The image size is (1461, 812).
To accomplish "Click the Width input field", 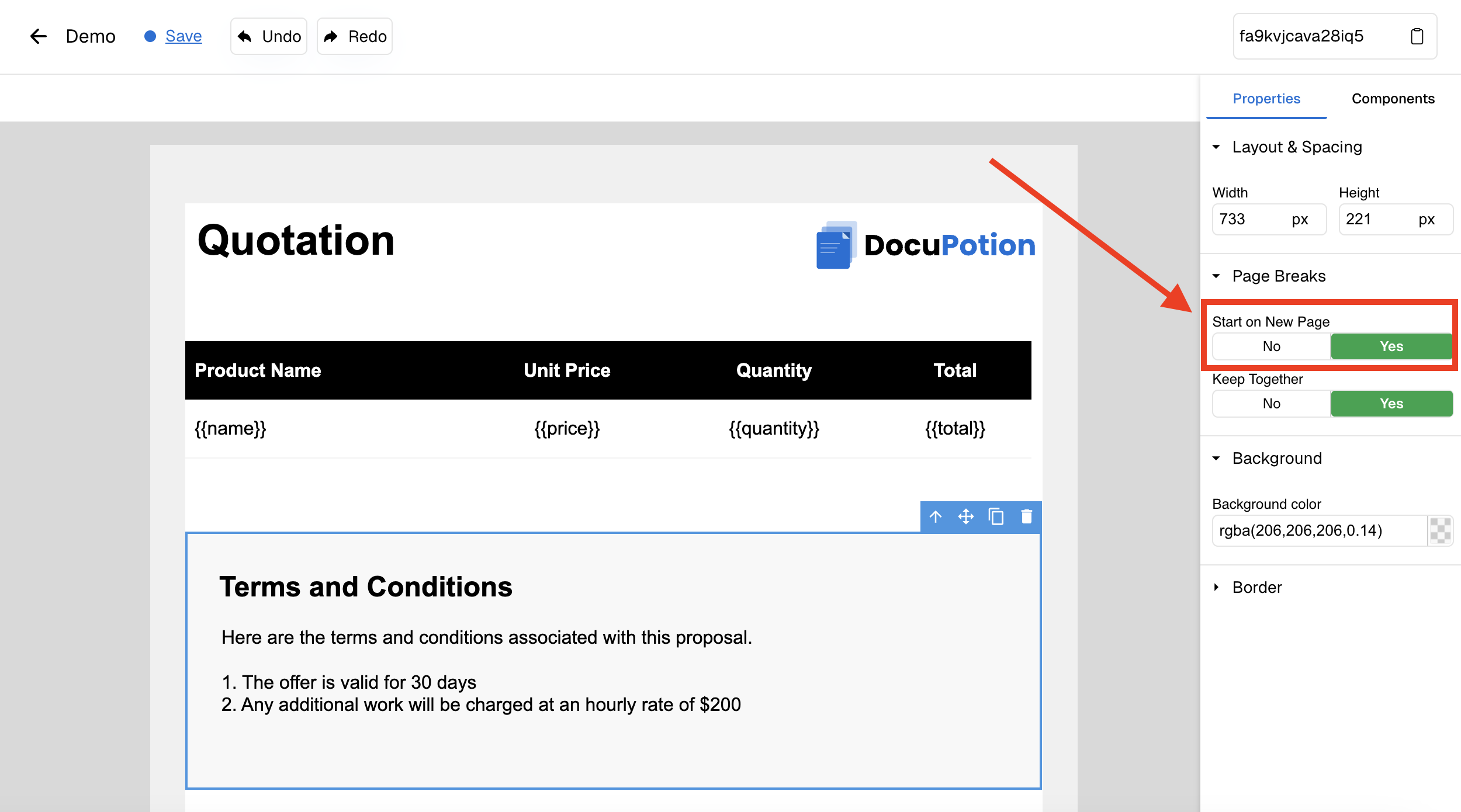I will point(1251,220).
